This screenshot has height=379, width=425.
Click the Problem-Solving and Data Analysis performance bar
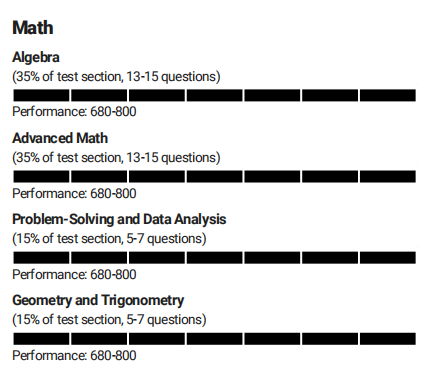tap(214, 258)
